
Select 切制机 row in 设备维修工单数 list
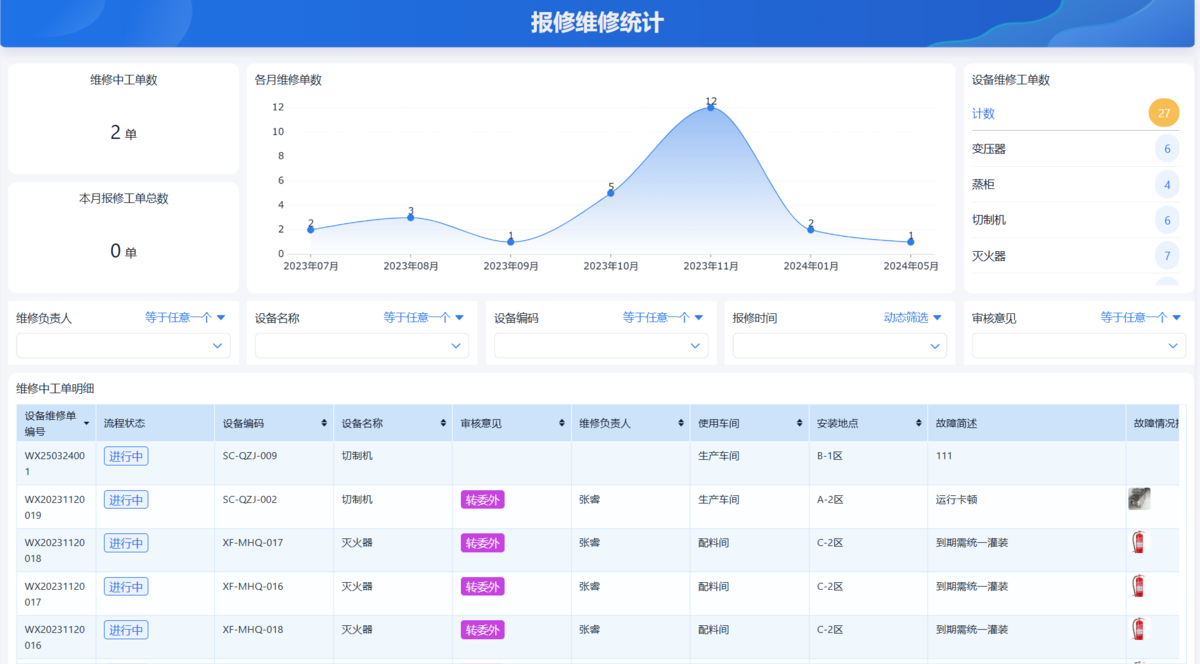click(x=1076, y=220)
